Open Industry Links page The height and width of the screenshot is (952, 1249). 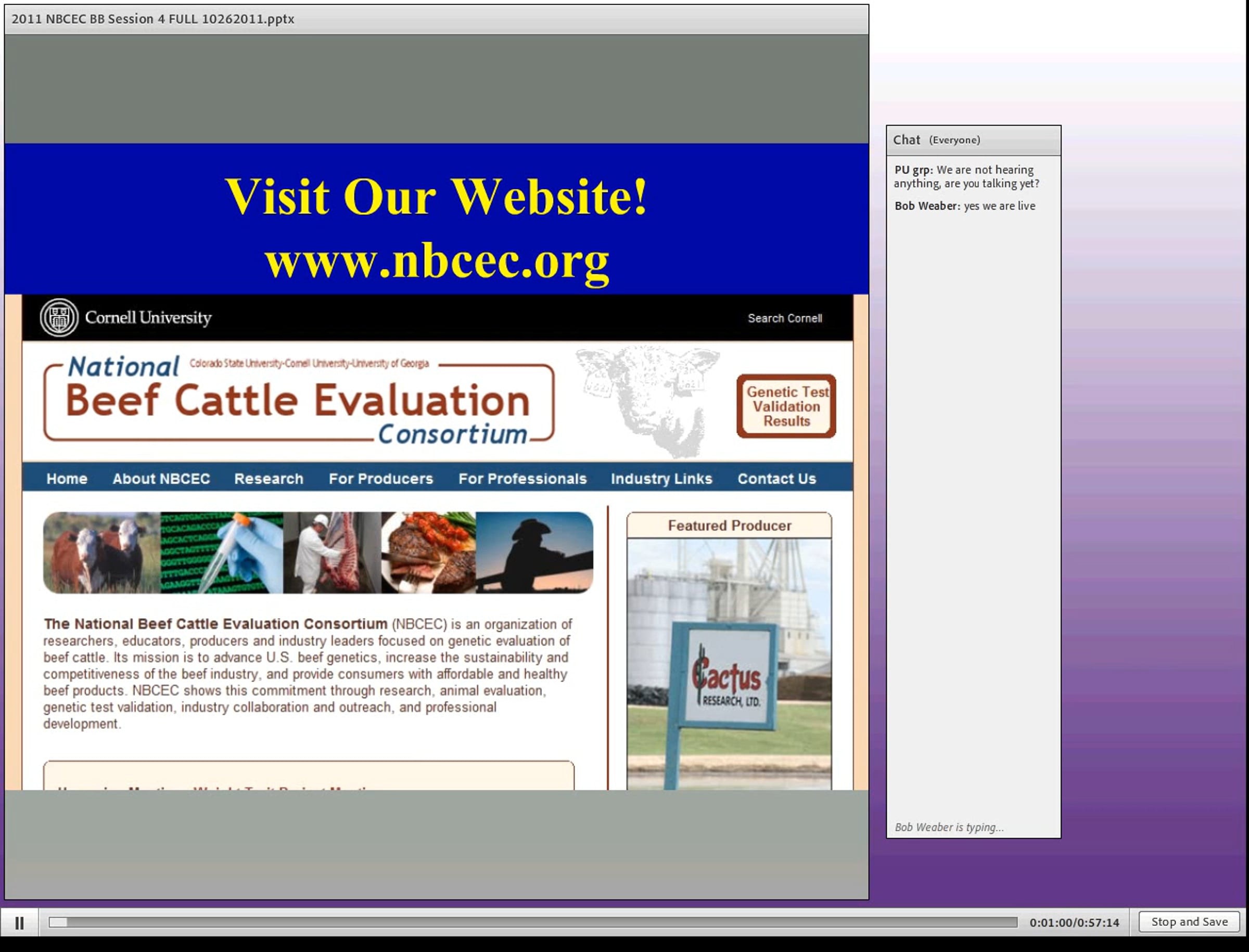(661, 479)
